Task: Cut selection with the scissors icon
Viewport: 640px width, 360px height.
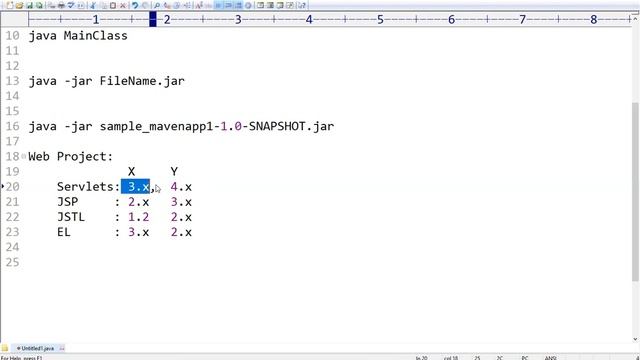Action: 93,5
